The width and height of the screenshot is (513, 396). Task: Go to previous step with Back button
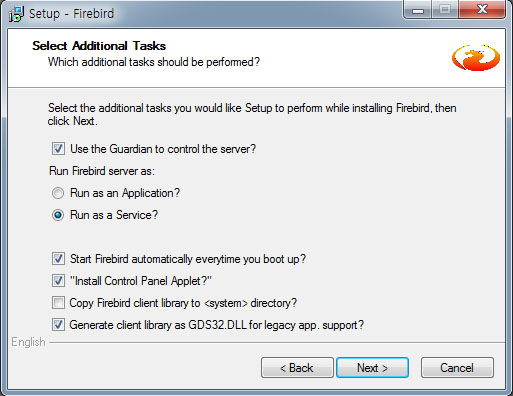tap(297, 368)
